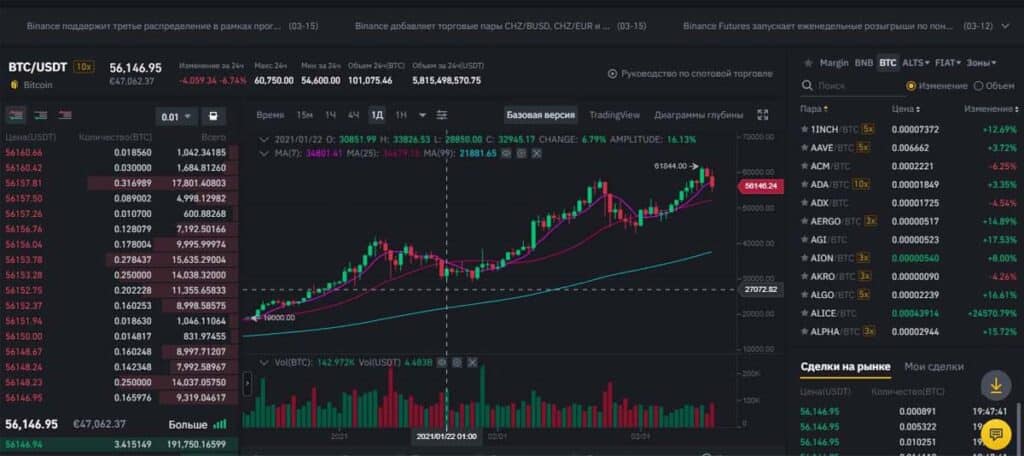This screenshot has height=456, width=1024.
Task: Open chart indicator settings icon
Action: click(x=442, y=115)
